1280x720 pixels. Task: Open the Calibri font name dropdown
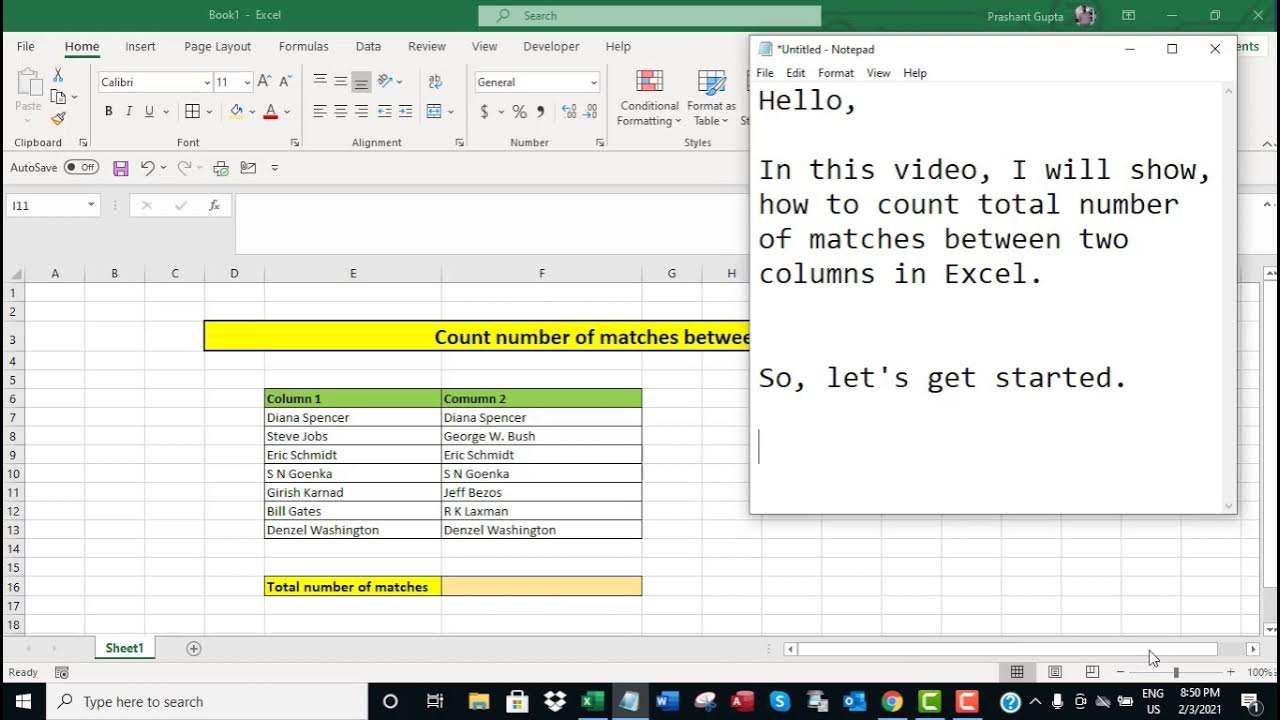(x=207, y=83)
